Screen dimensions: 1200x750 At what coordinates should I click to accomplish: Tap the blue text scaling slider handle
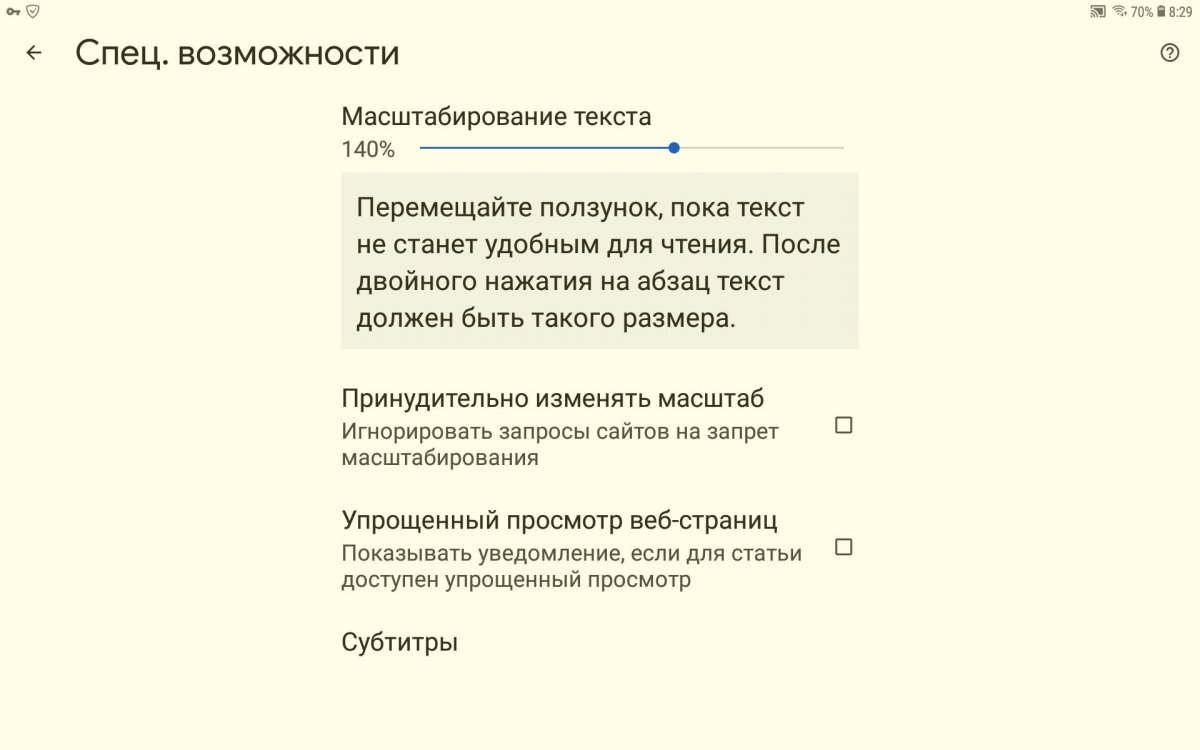pyautogui.click(x=674, y=148)
